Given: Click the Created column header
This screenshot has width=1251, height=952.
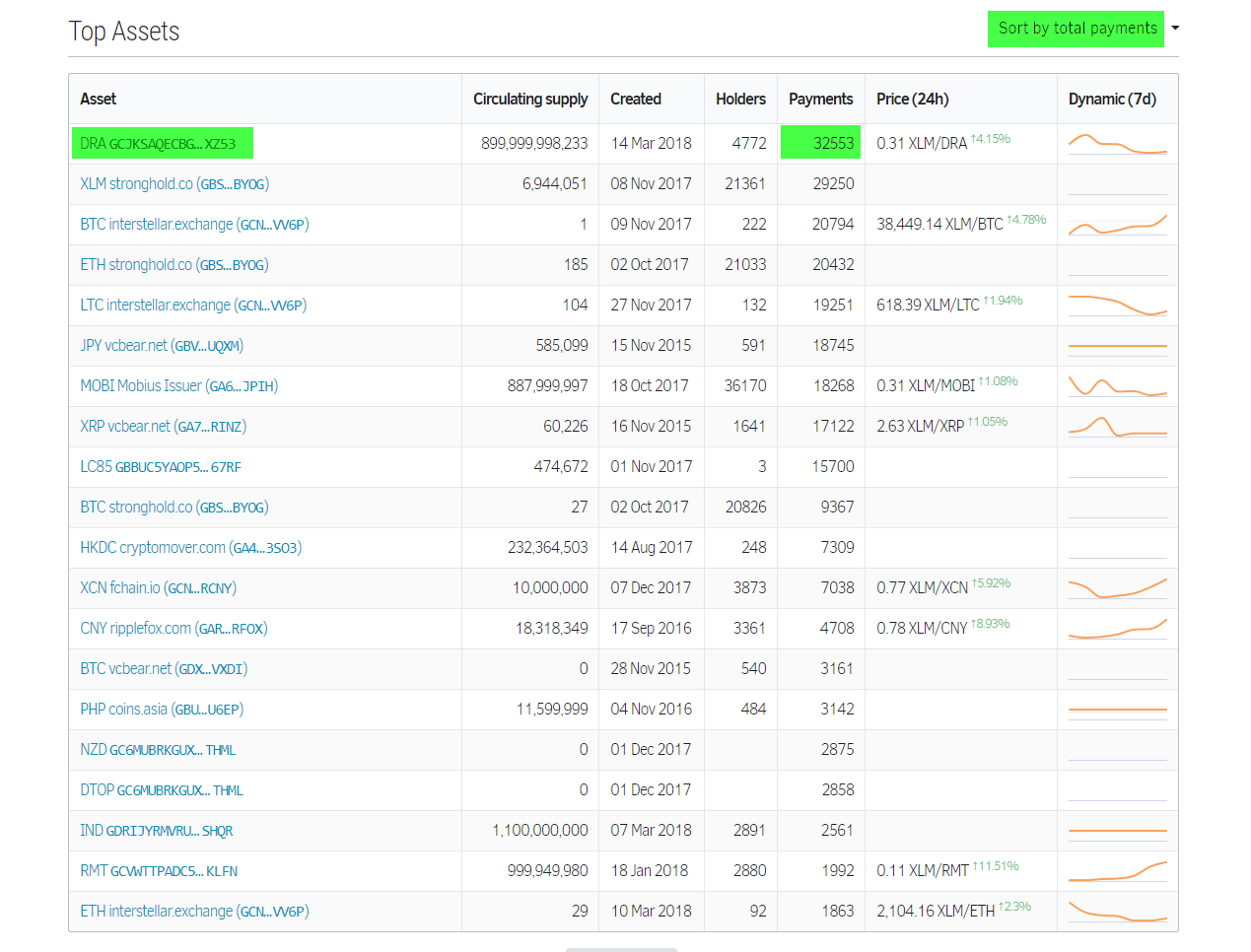Looking at the screenshot, I should (x=636, y=99).
